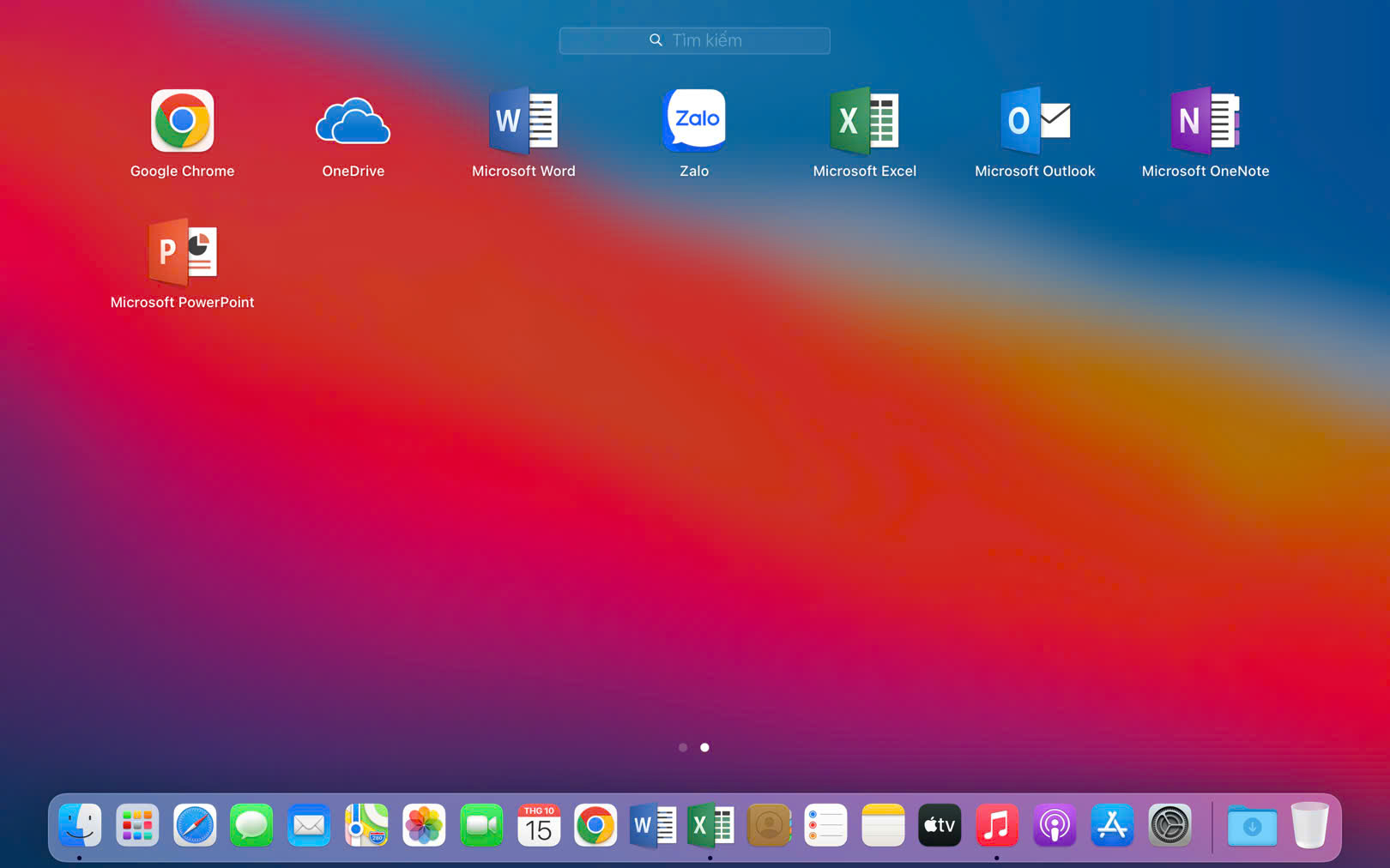Click the Tìm kiếm search field
The width and height of the screenshot is (1390, 868).
coord(695,40)
